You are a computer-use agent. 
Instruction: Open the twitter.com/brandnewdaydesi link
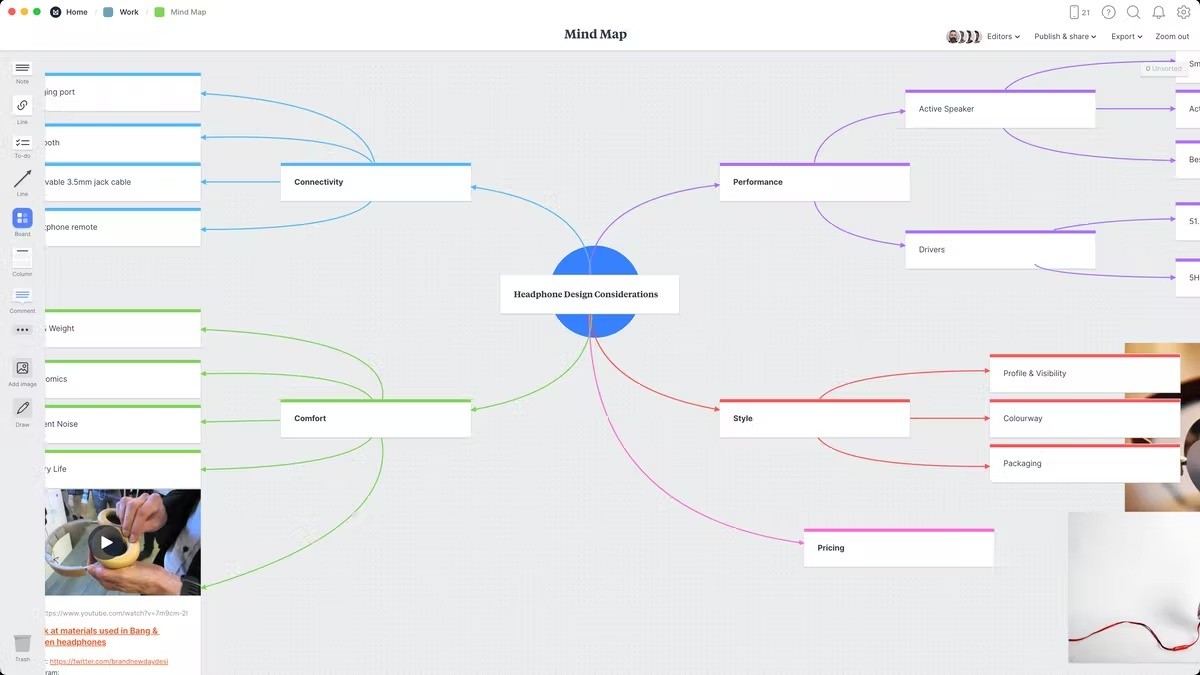(108, 661)
